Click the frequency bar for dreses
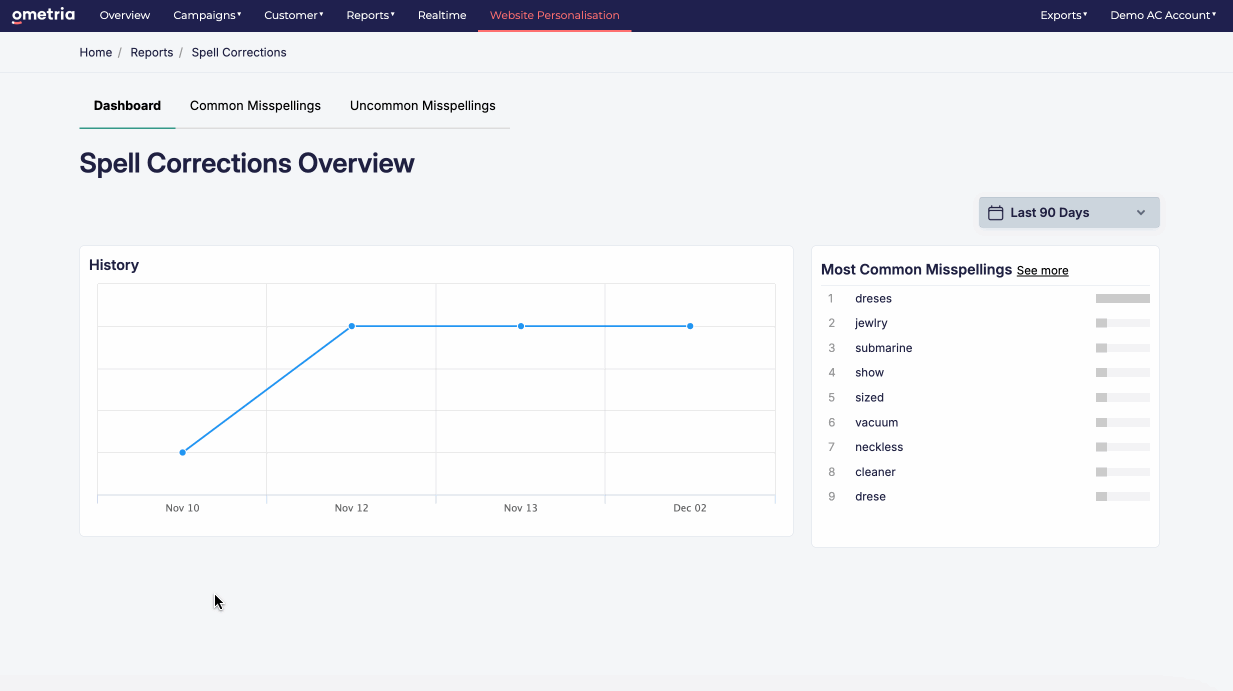 [1122, 299]
